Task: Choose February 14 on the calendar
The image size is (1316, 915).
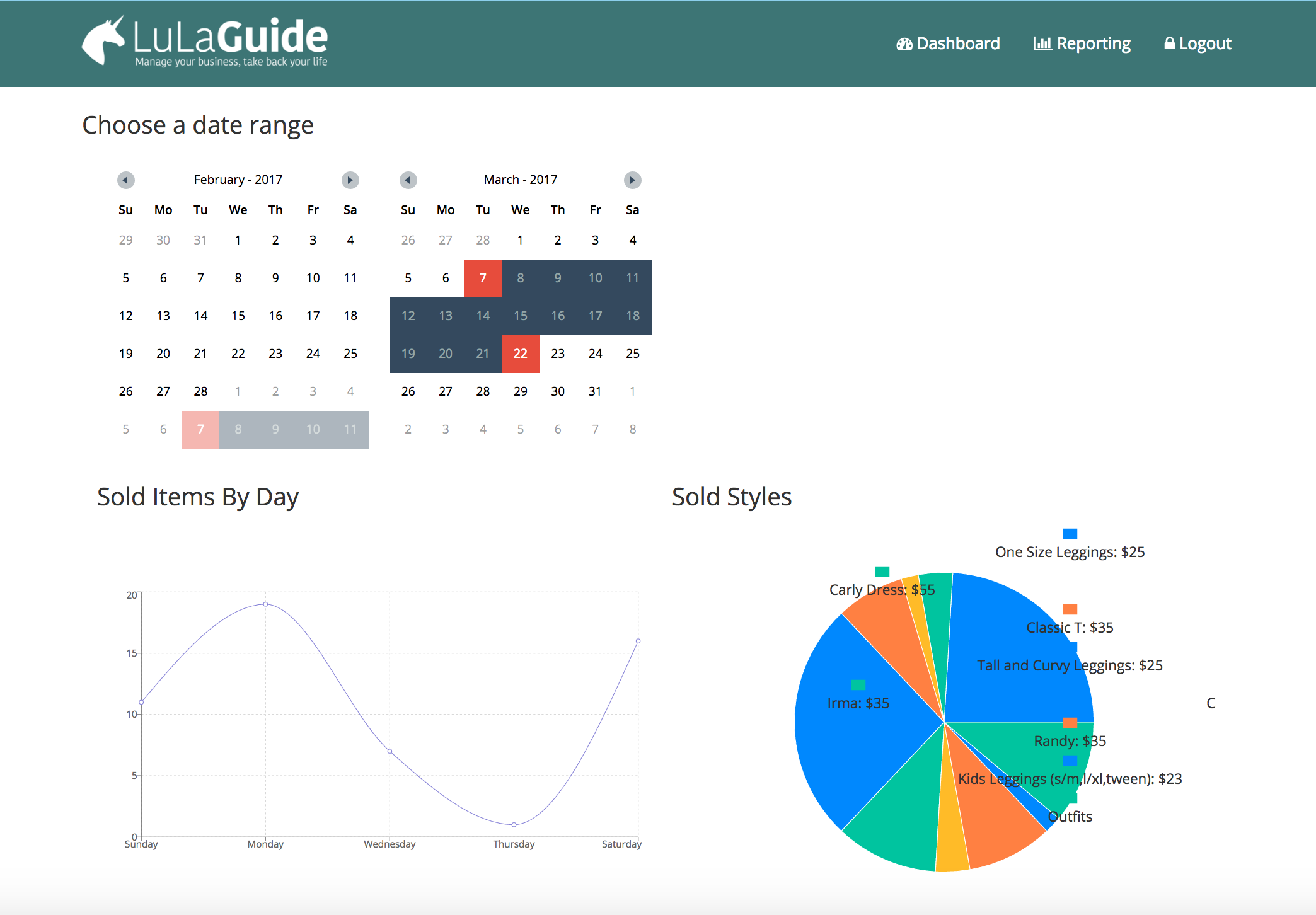Action: click(200, 316)
